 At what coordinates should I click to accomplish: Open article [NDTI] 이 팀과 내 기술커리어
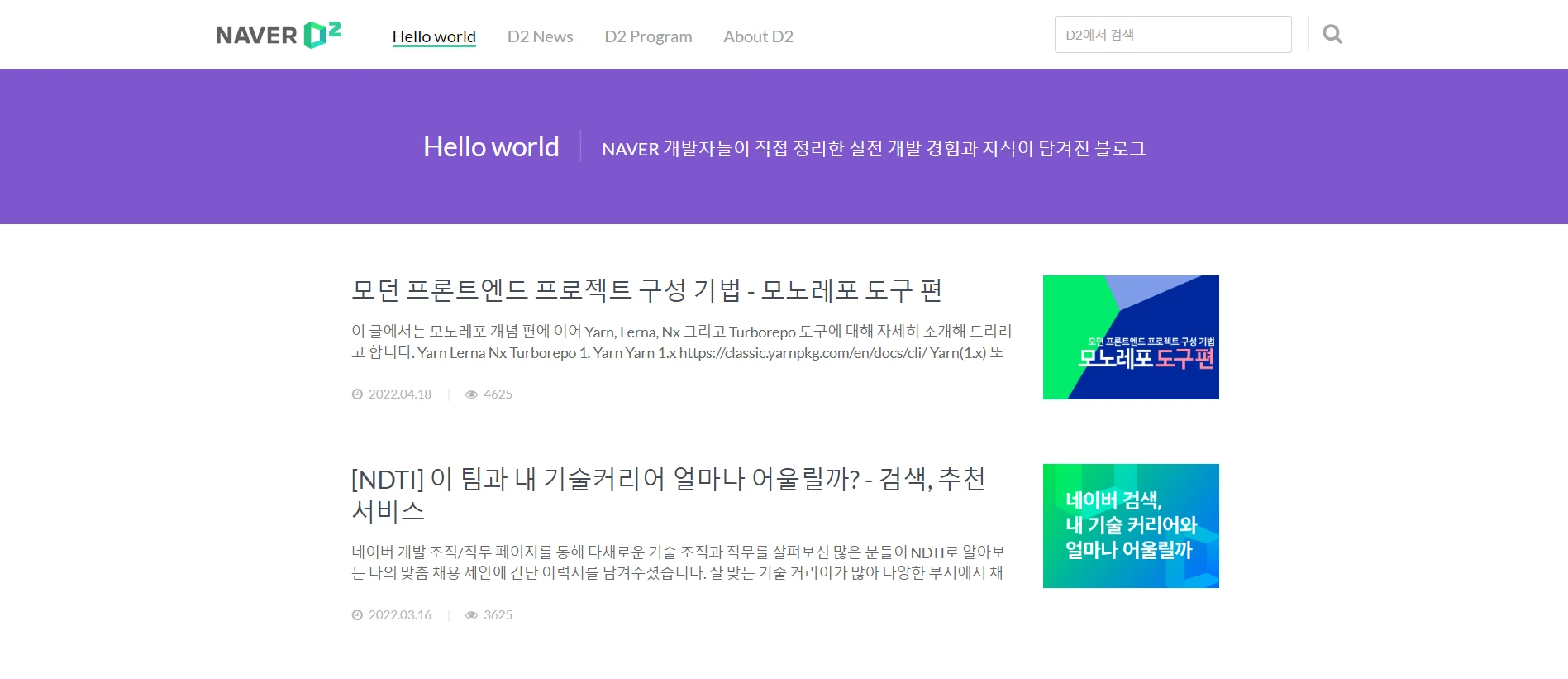[668, 495]
